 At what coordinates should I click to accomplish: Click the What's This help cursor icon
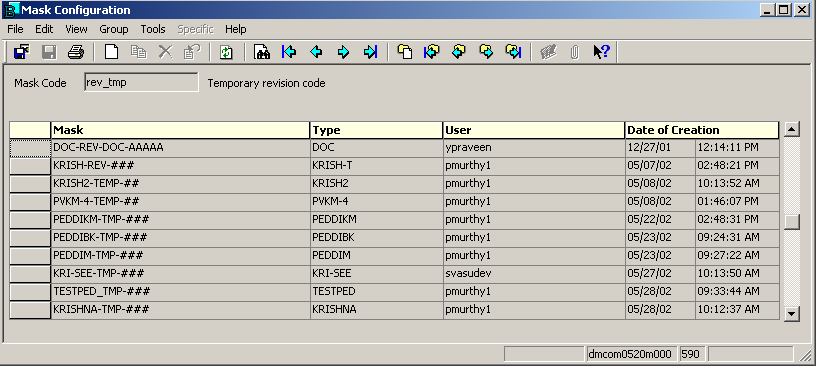click(x=602, y=52)
